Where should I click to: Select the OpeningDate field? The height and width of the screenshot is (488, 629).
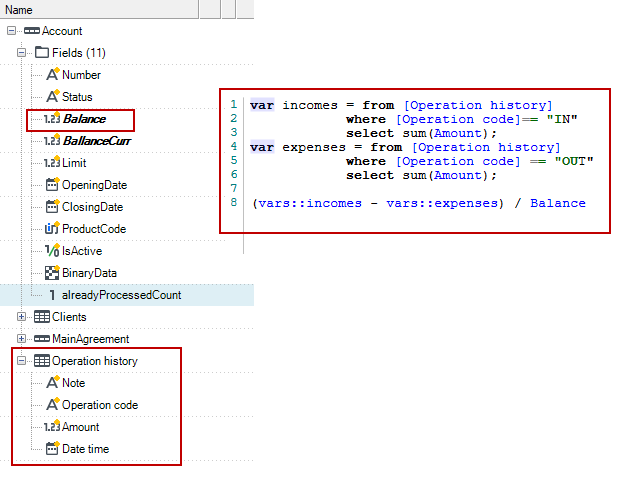click(95, 185)
